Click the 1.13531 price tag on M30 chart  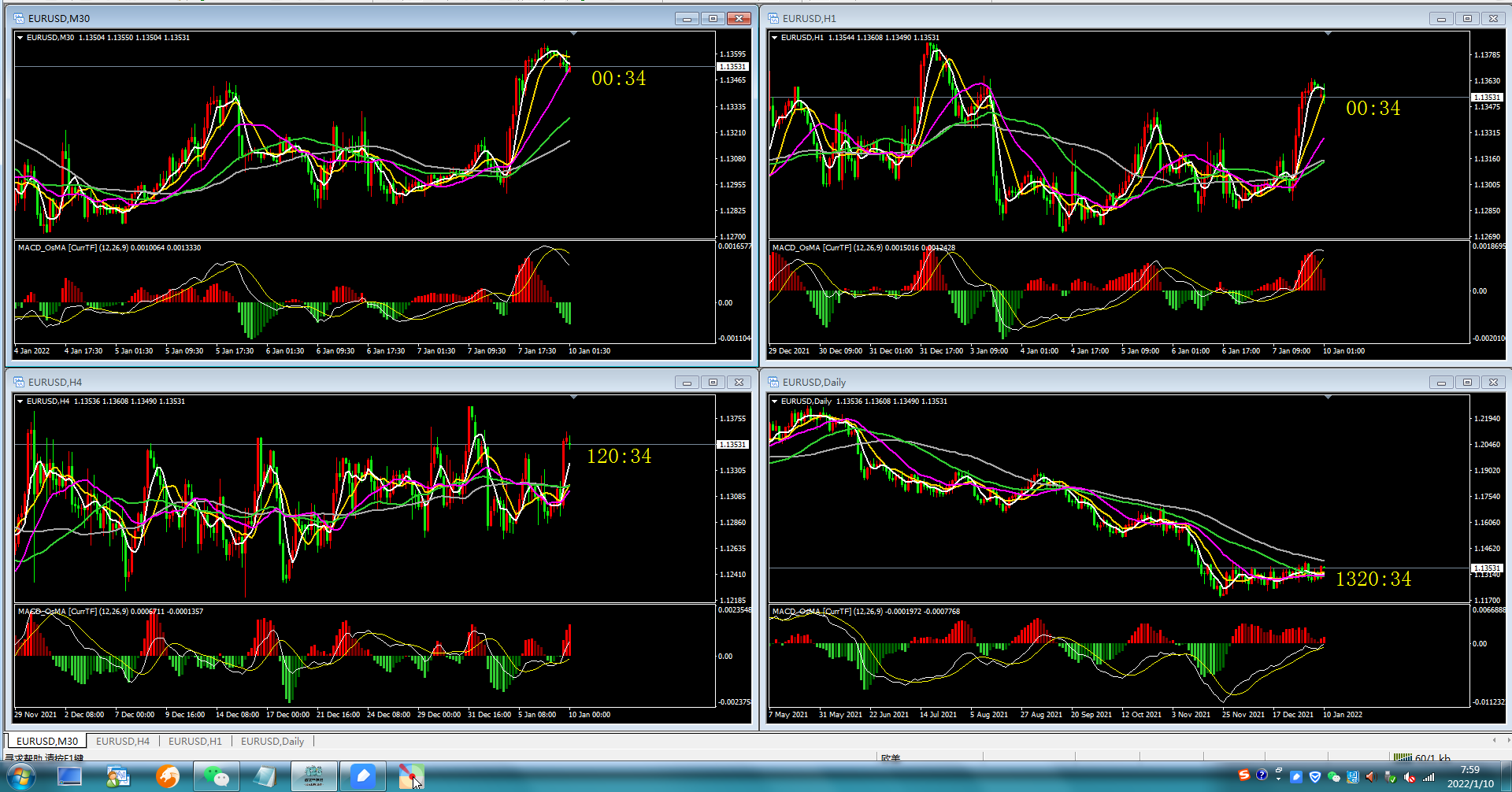click(x=732, y=67)
